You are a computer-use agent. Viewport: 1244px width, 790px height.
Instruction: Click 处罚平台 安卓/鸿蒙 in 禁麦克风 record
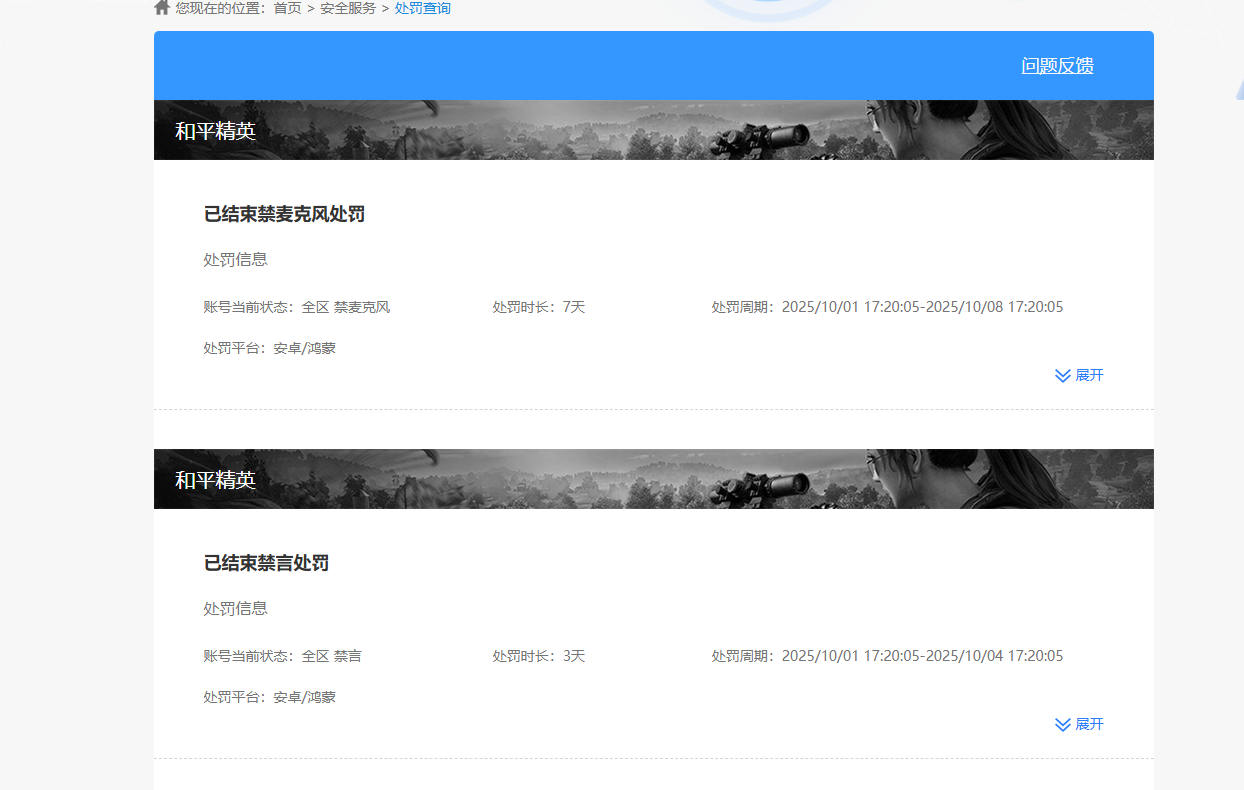coord(269,348)
